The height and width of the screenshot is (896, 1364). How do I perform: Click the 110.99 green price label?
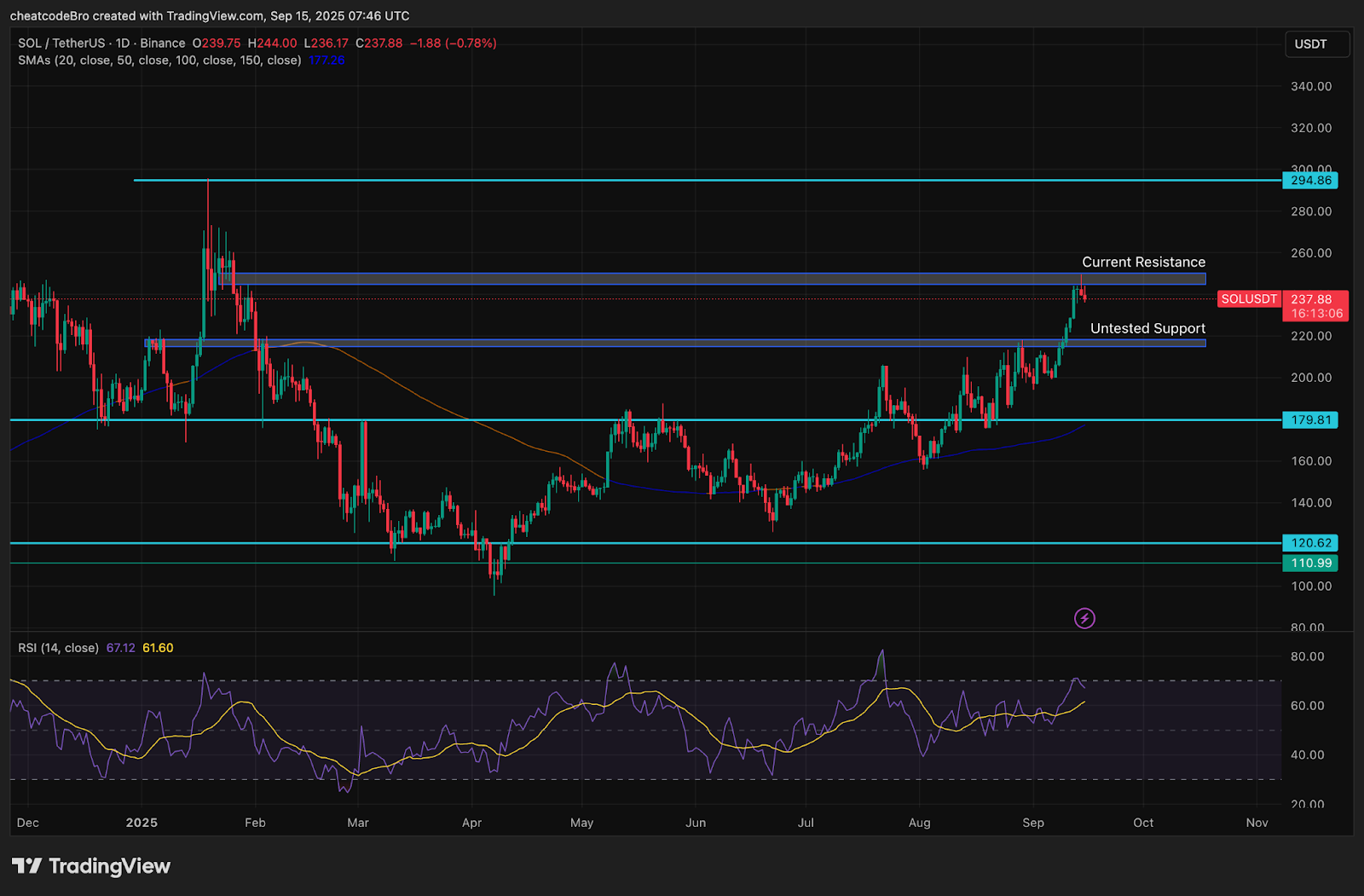pos(1309,563)
